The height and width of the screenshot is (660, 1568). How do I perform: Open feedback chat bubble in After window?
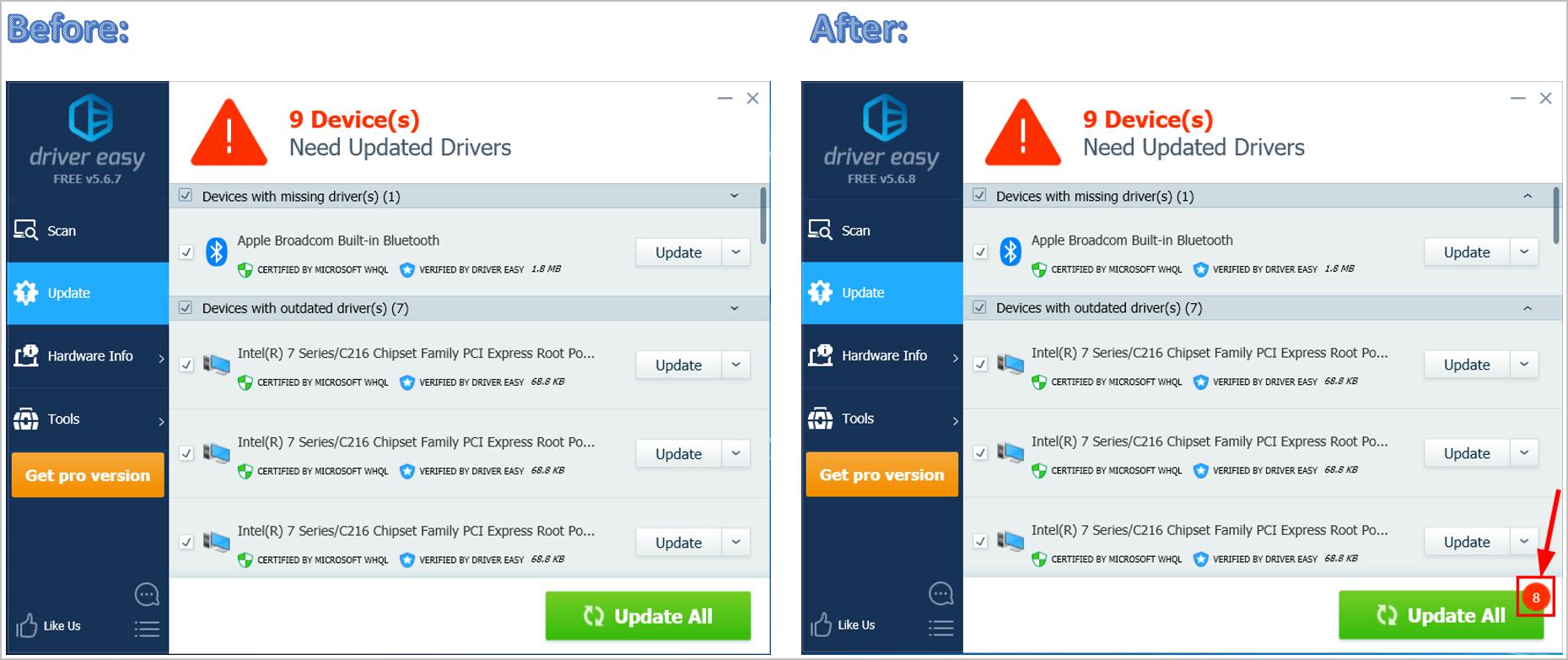click(940, 593)
